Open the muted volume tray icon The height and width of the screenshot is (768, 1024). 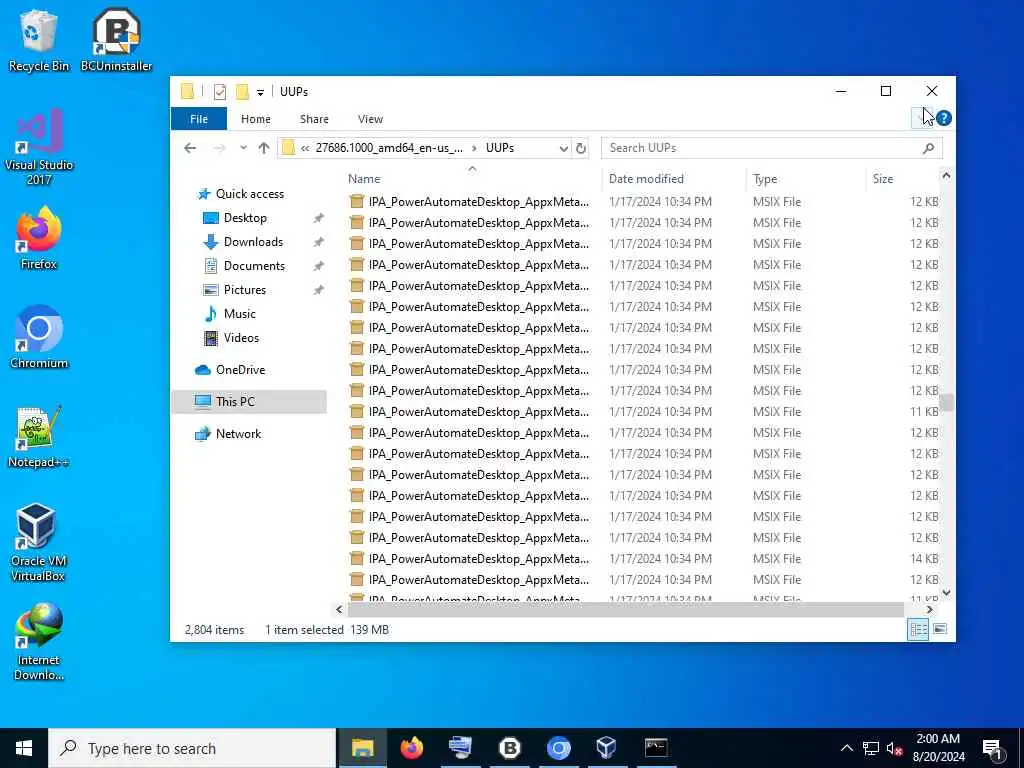(895, 748)
